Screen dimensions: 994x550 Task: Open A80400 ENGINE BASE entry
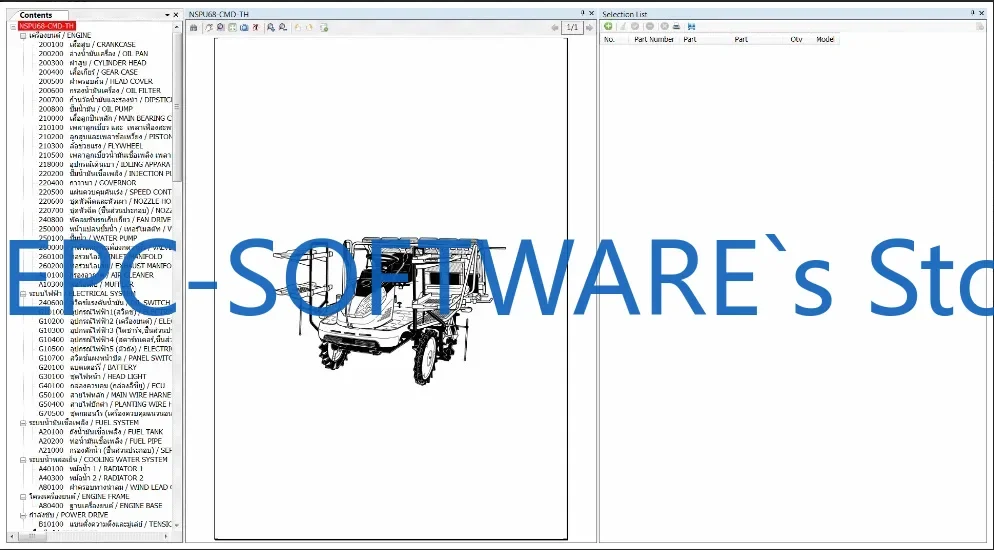tap(100, 506)
